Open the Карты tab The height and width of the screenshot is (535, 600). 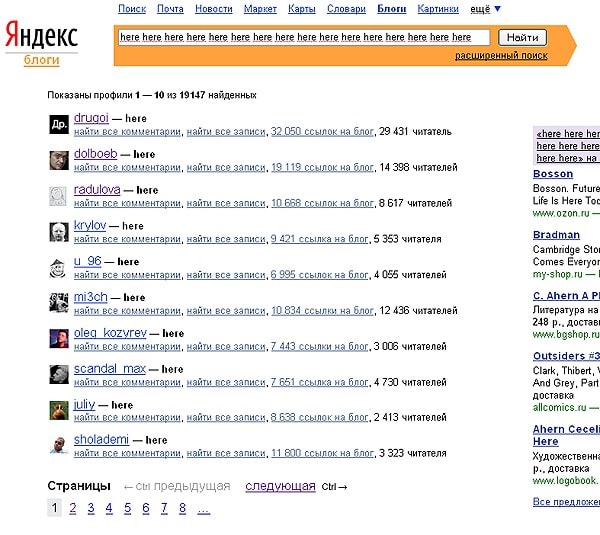click(x=302, y=9)
